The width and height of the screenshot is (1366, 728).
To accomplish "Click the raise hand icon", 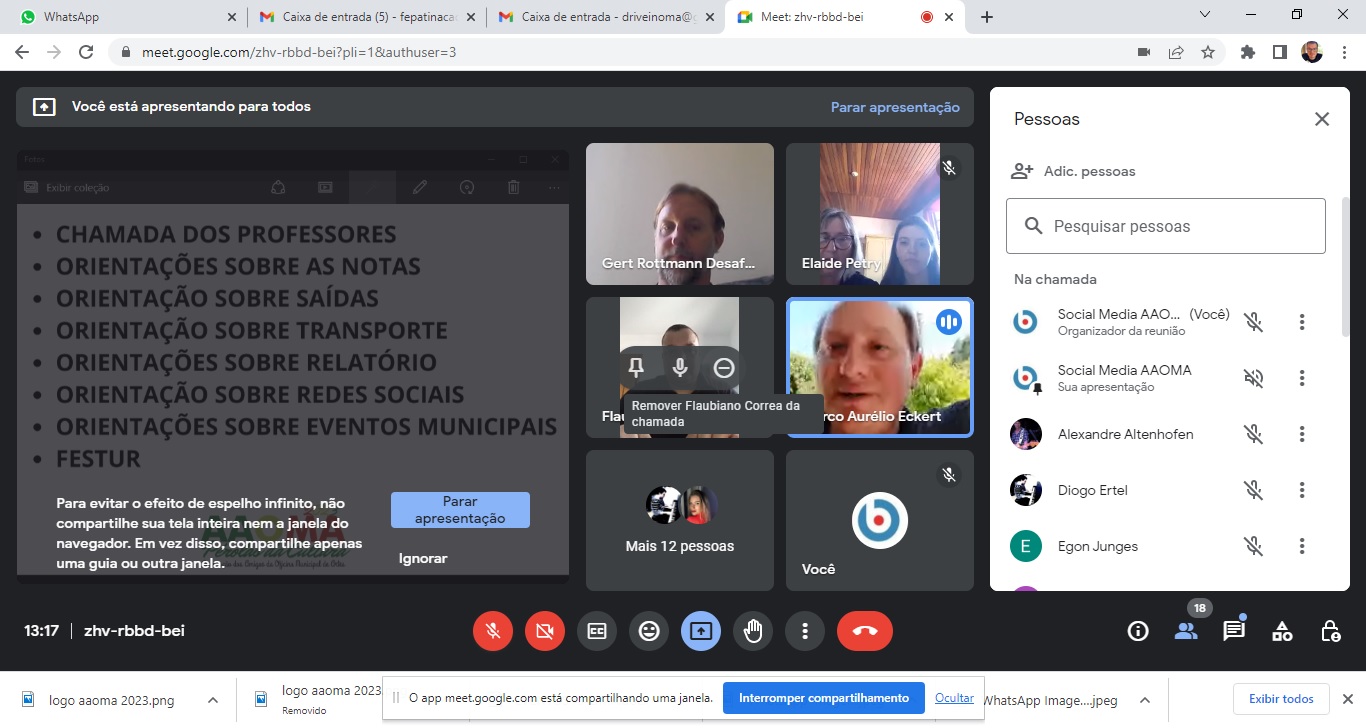I will coord(753,631).
